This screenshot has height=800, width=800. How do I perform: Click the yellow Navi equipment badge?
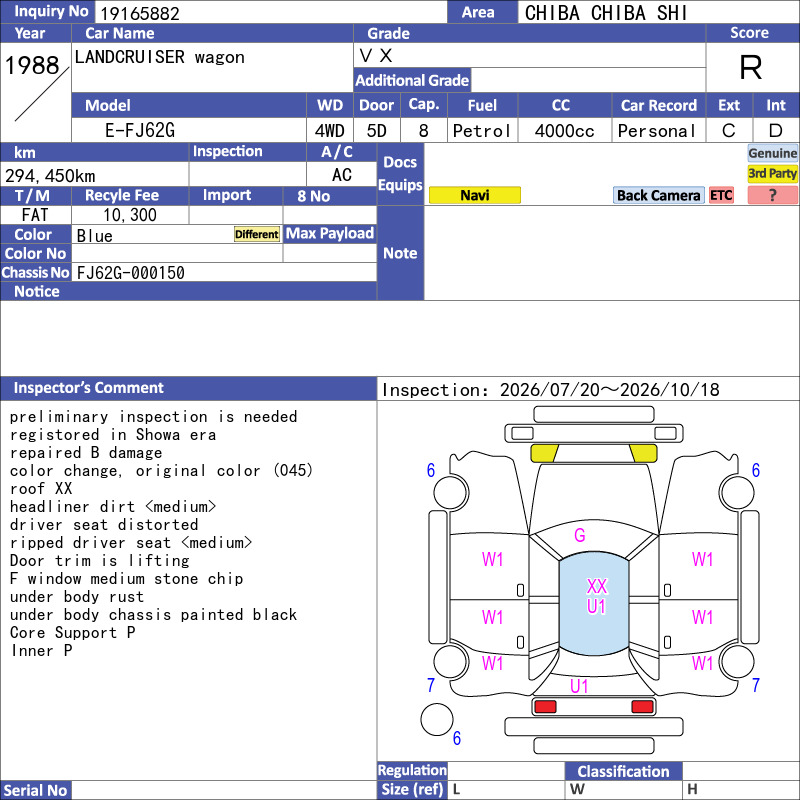[x=474, y=195]
